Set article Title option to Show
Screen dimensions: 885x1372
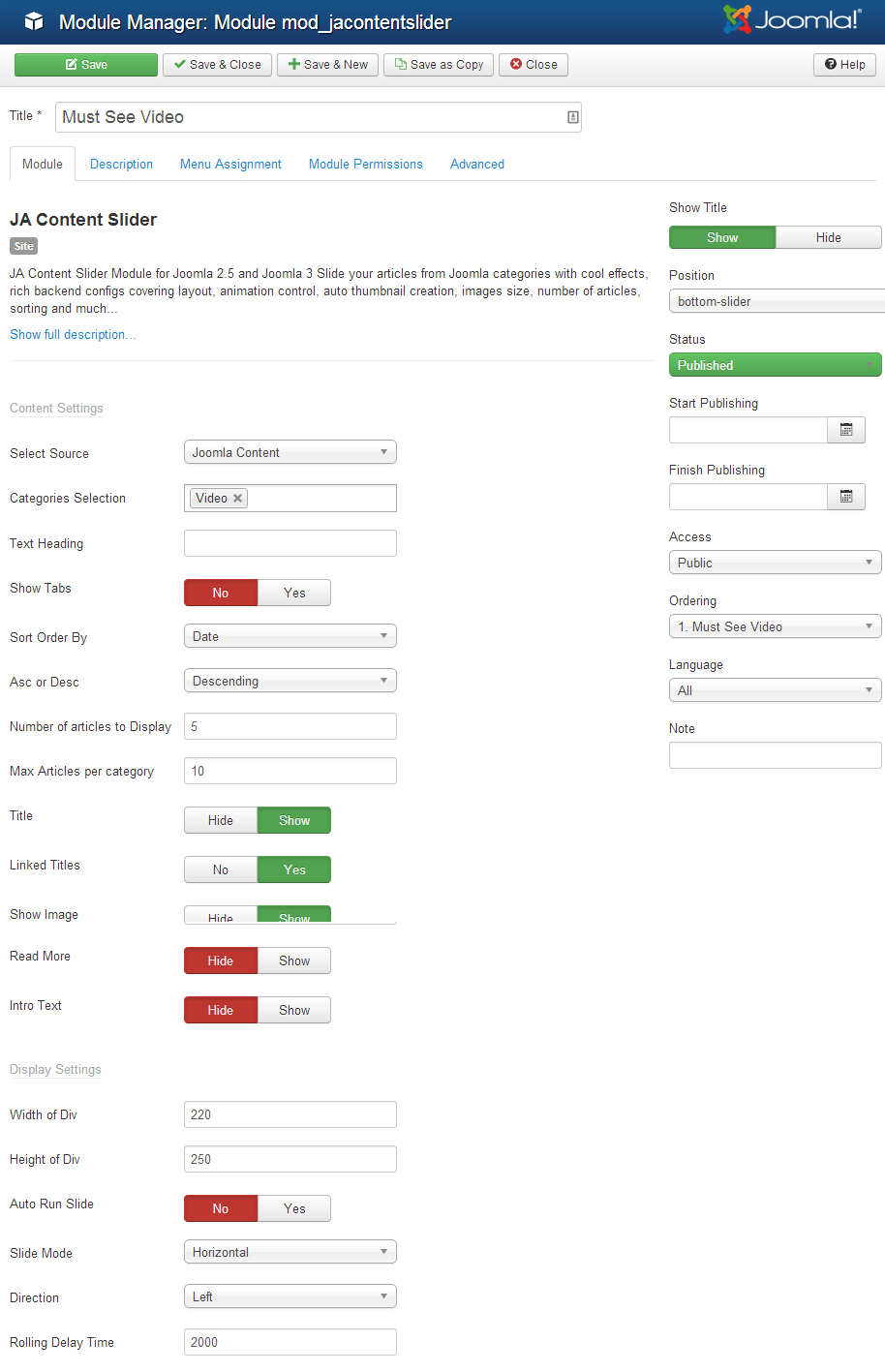point(294,820)
